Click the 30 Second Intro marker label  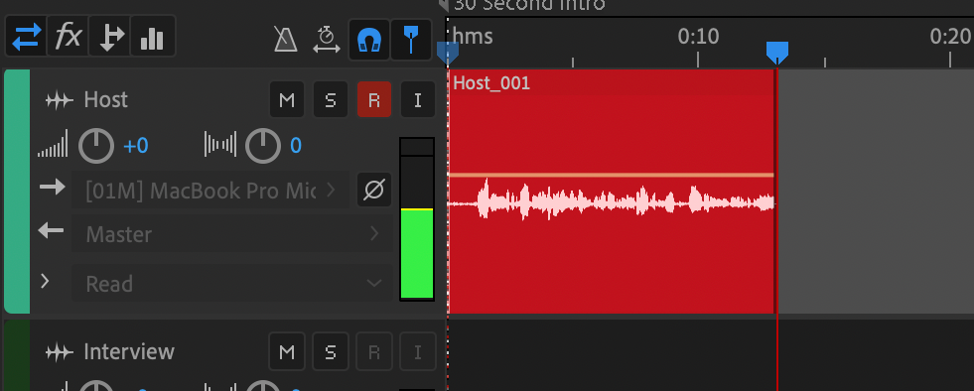(529, 6)
